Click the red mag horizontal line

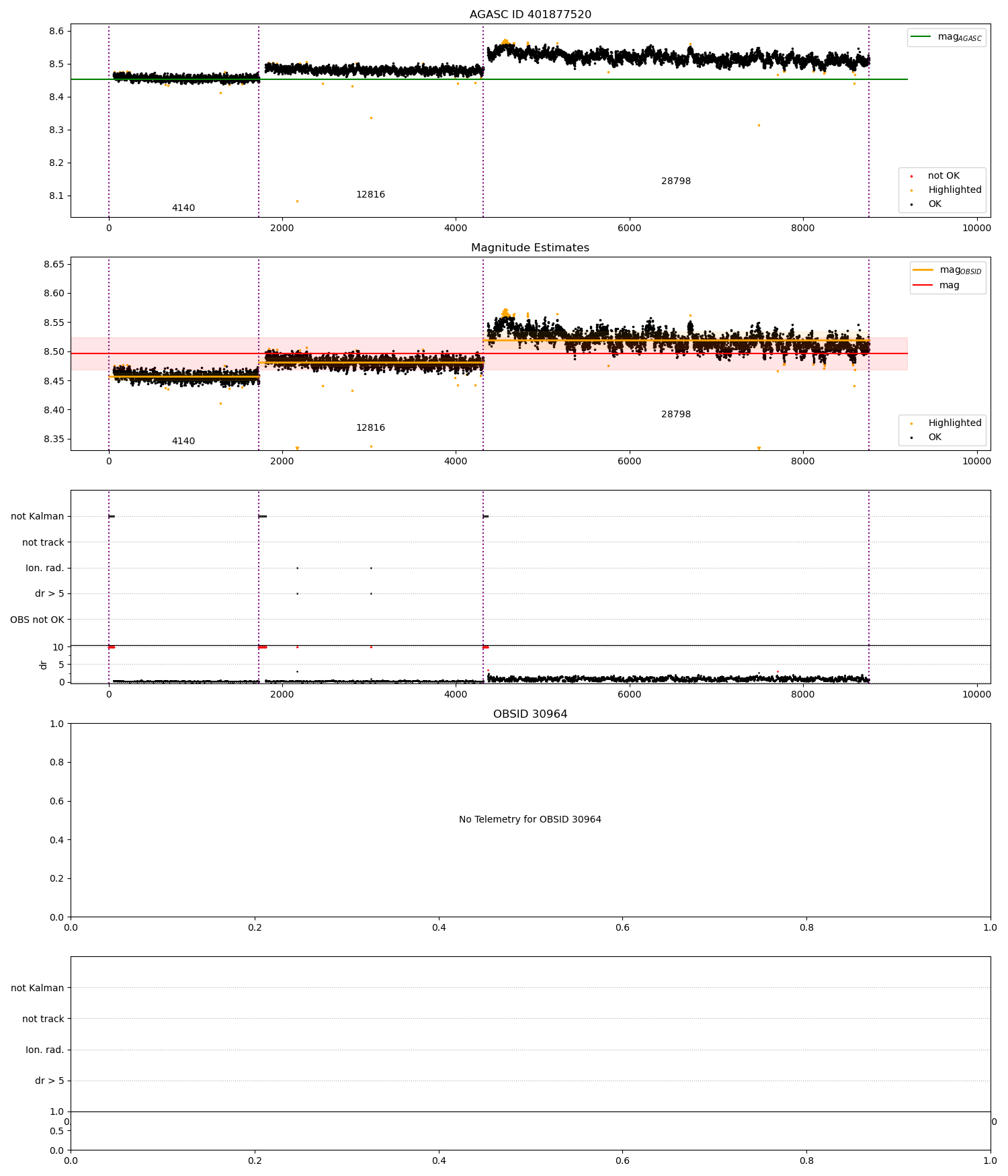tap(489, 353)
